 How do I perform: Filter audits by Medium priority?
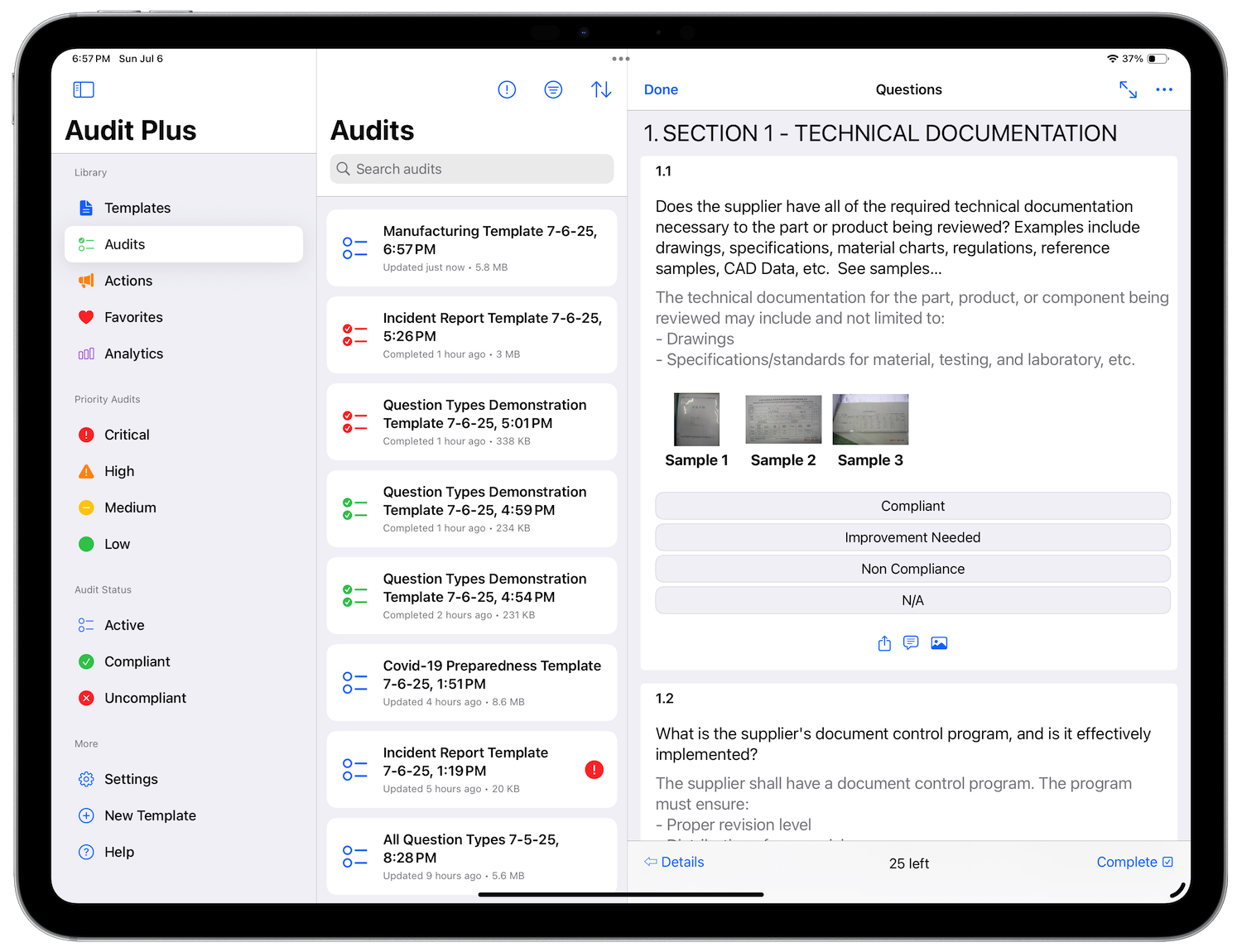point(184,507)
